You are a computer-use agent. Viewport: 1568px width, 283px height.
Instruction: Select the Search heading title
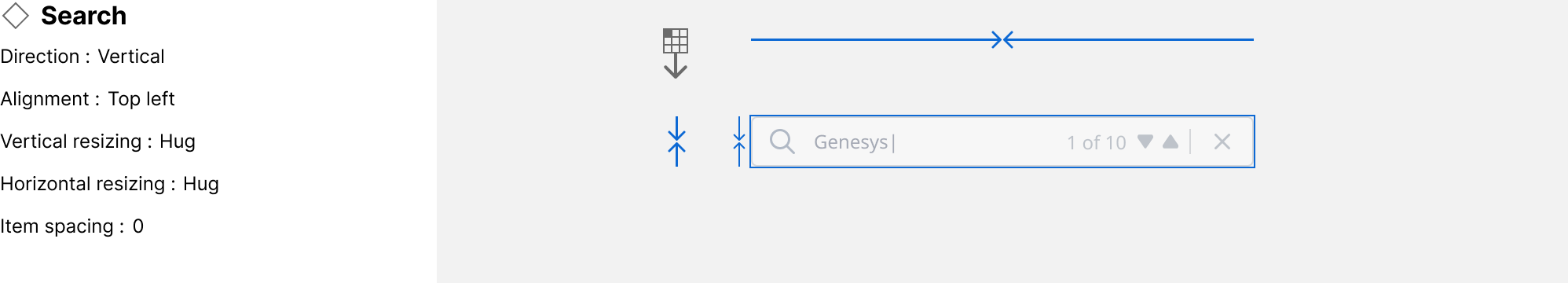click(83, 16)
